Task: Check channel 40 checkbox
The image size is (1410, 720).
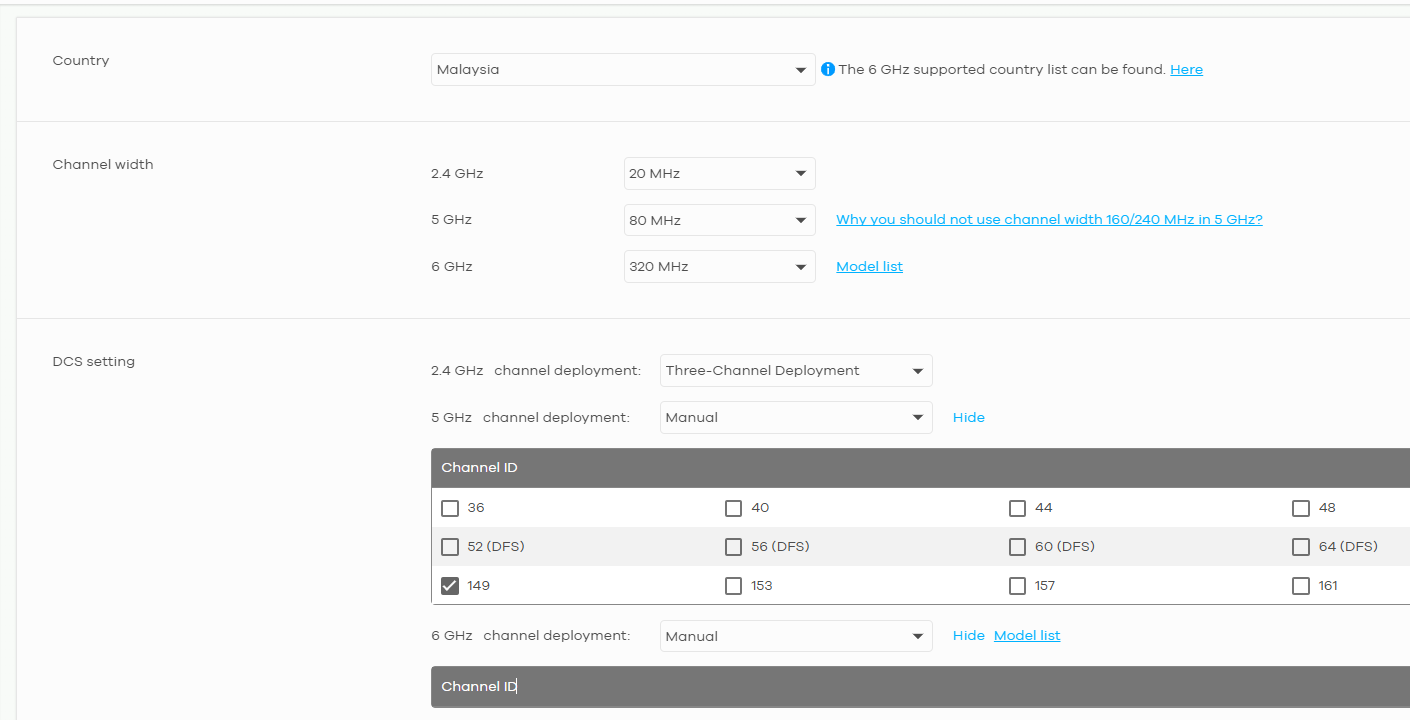Action: pyautogui.click(x=734, y=508)
